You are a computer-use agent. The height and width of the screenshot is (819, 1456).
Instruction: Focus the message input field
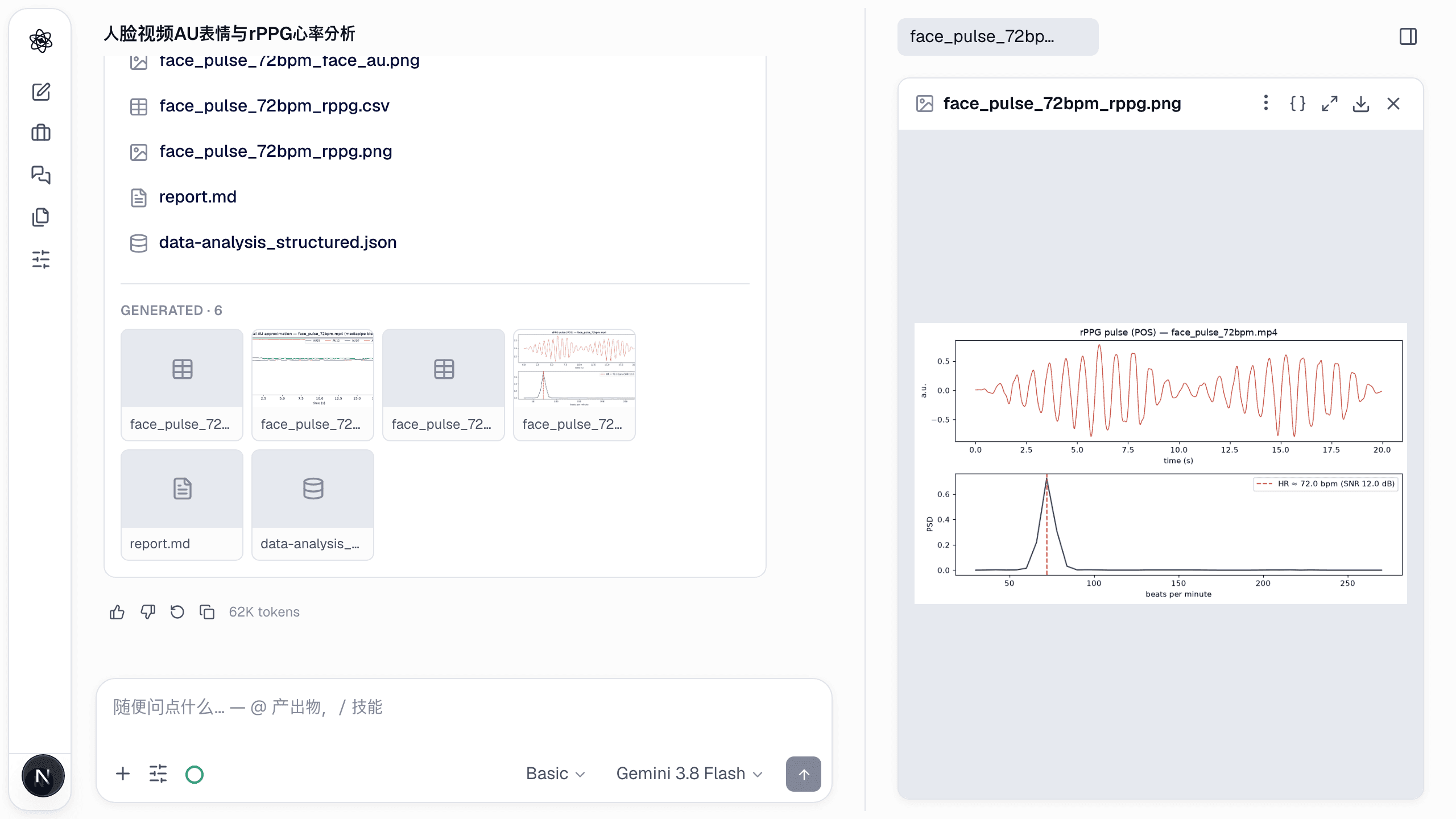coord(464,707)
